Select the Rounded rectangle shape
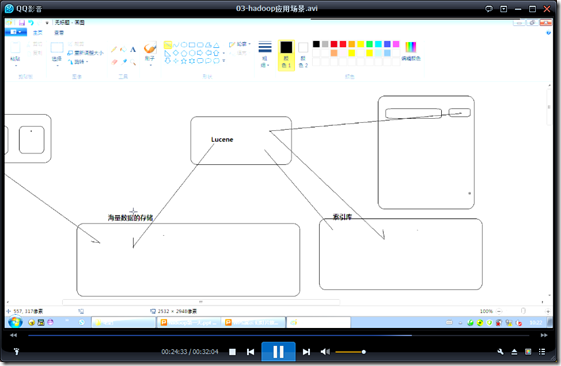The height and width of the screenshot is (366, 561). (x=200, y=45)
